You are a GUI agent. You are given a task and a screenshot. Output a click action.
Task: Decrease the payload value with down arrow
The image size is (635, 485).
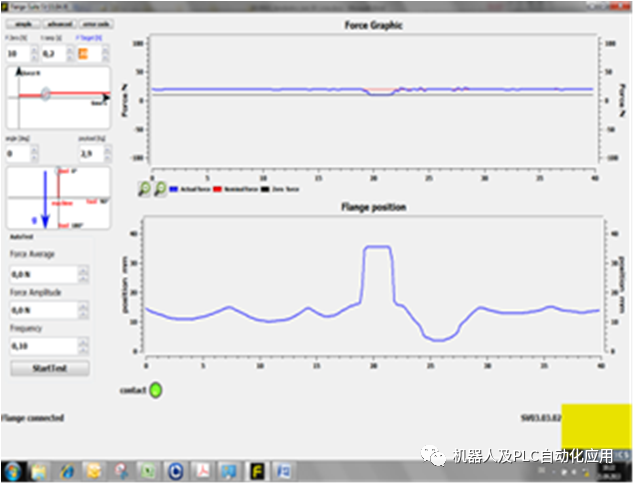[x=108, y=157]
